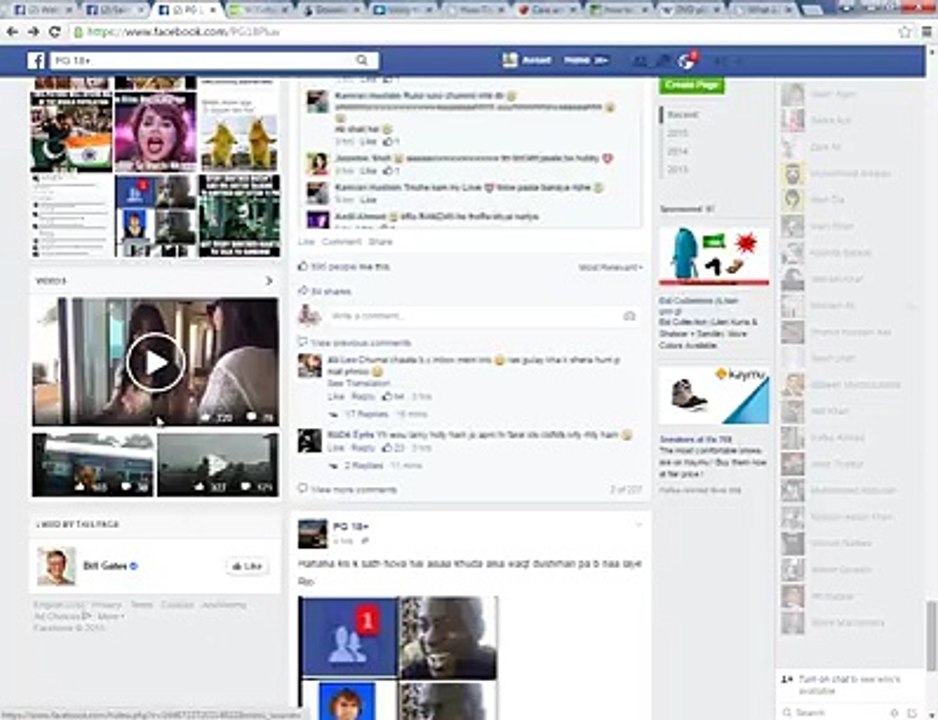938x720 pixels.
Task: Open the options chevron on the PG 18+ post
Action: [x=638, y=526]
